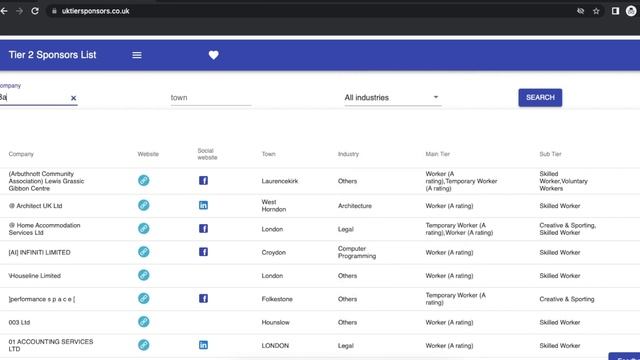
Task: Open the hamburger menu icon
Action: [x=137, y=55]
